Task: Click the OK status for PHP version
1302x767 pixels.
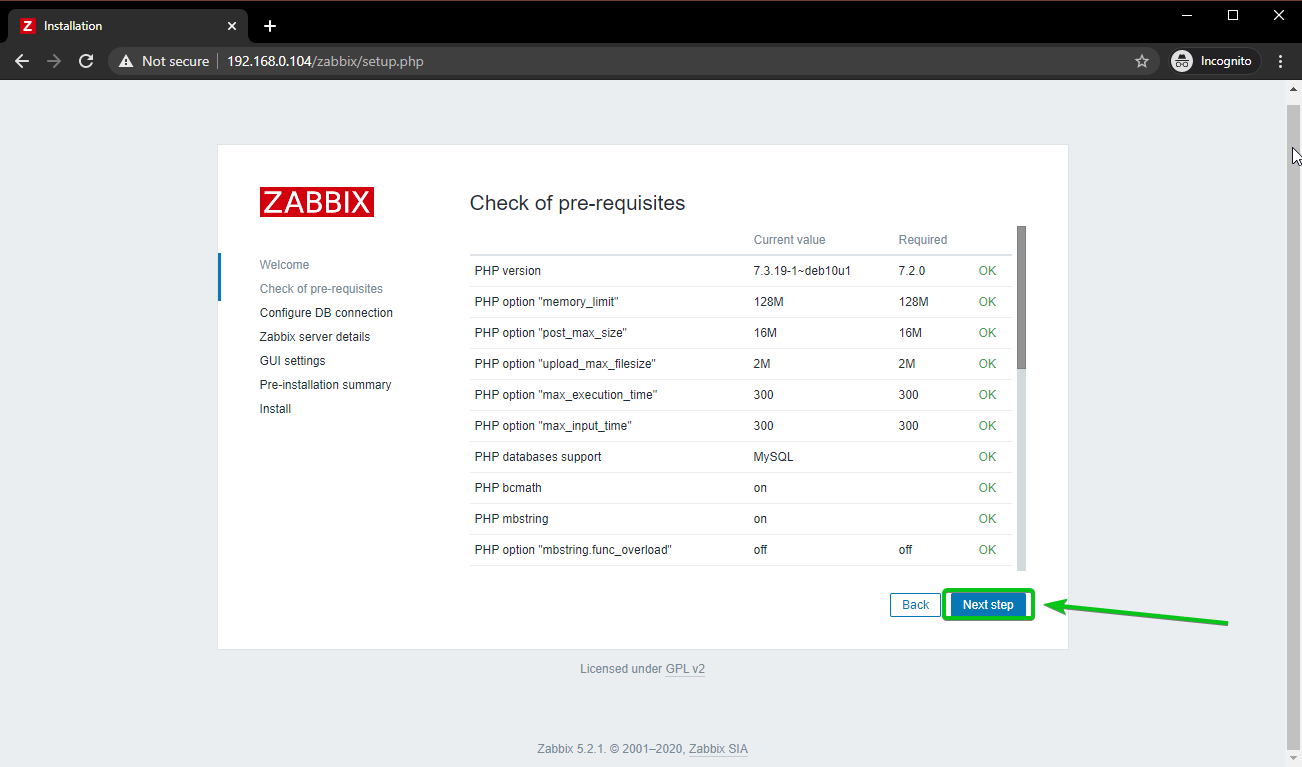Action: click(x=988, y=271)
